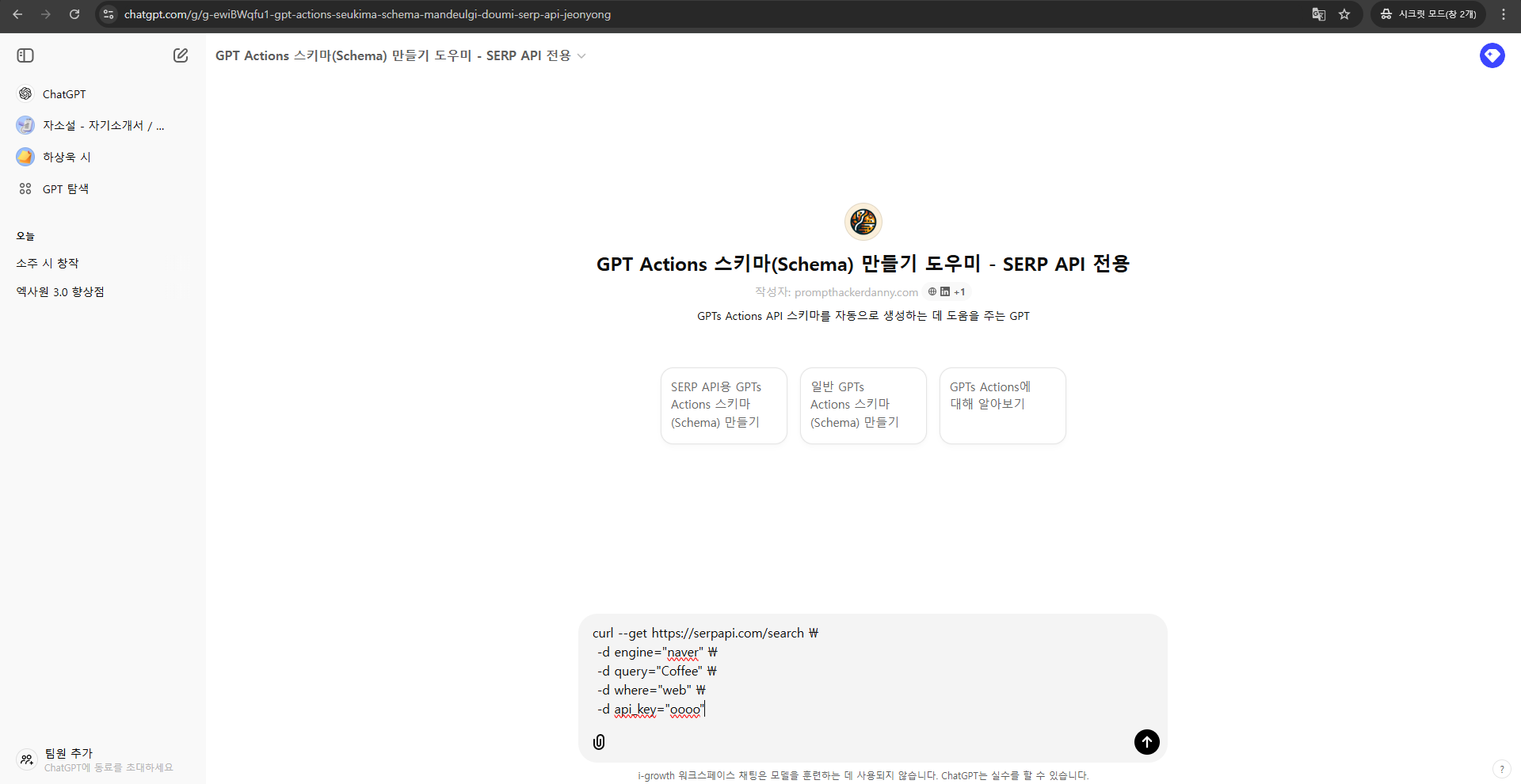Screen dimensions: 1521x784
Task: Open site information icon in address bar
Action: tap(109, 14)
